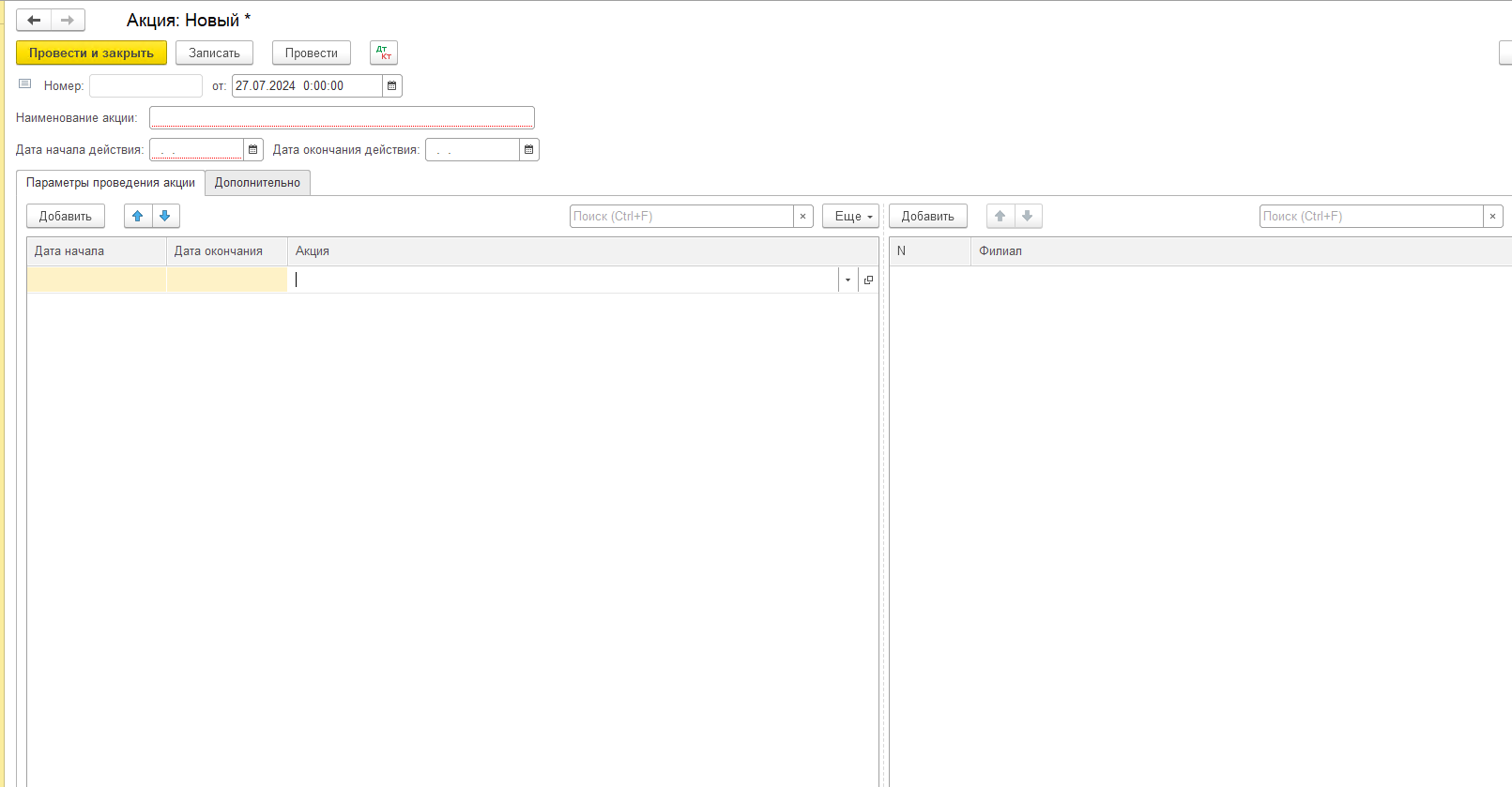
Task: Move row up in the Филиал table
Action: (x=1000, y=217)
